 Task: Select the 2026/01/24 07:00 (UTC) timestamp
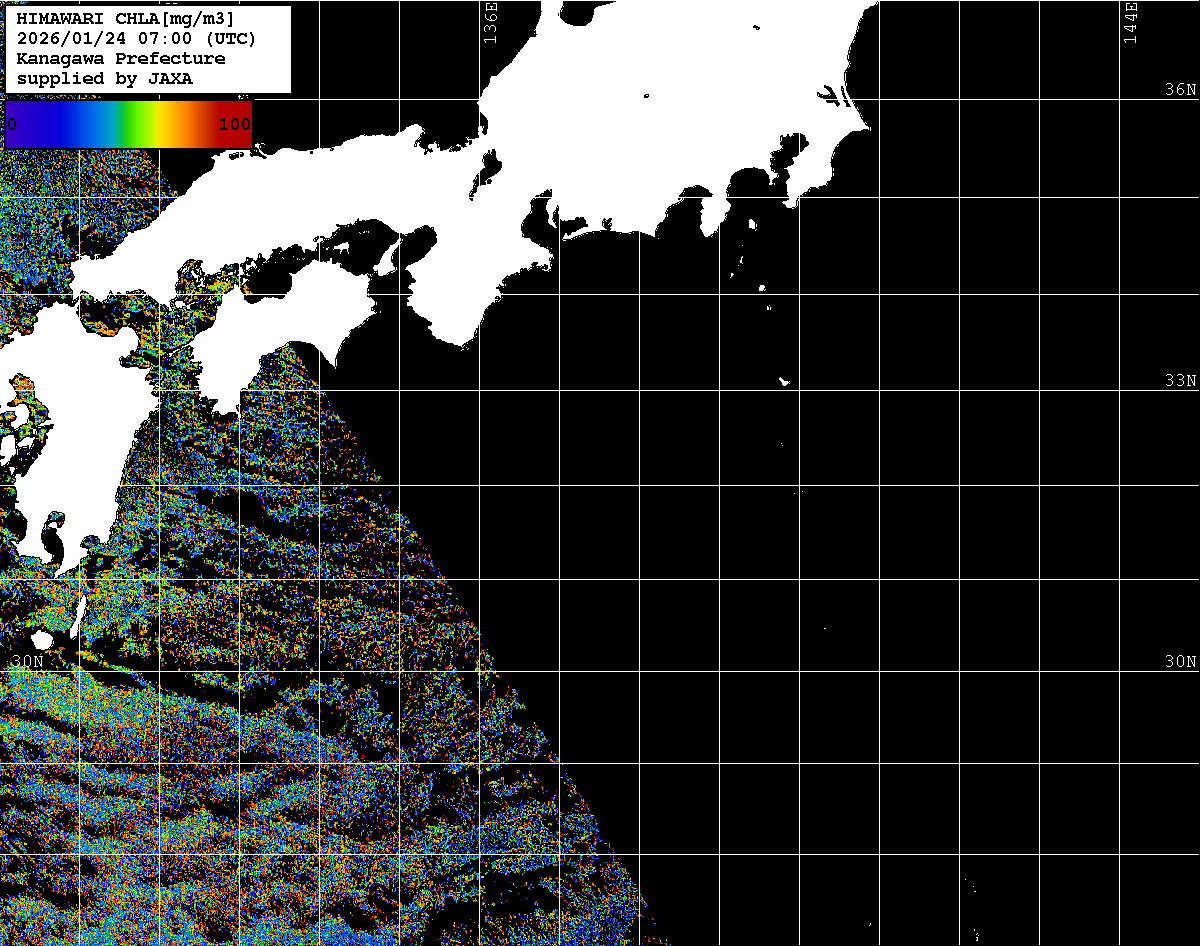point(136,39)
